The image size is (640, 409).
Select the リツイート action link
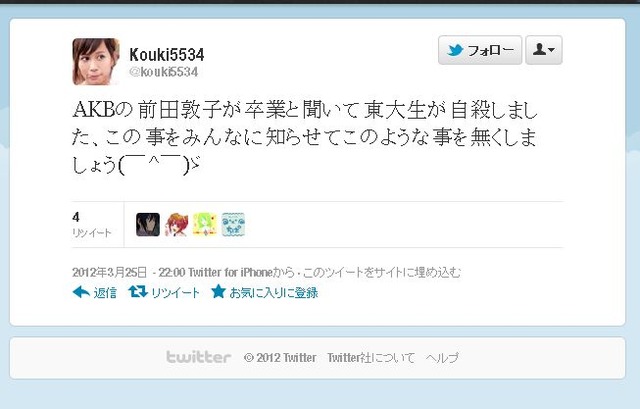click(176, 293)
